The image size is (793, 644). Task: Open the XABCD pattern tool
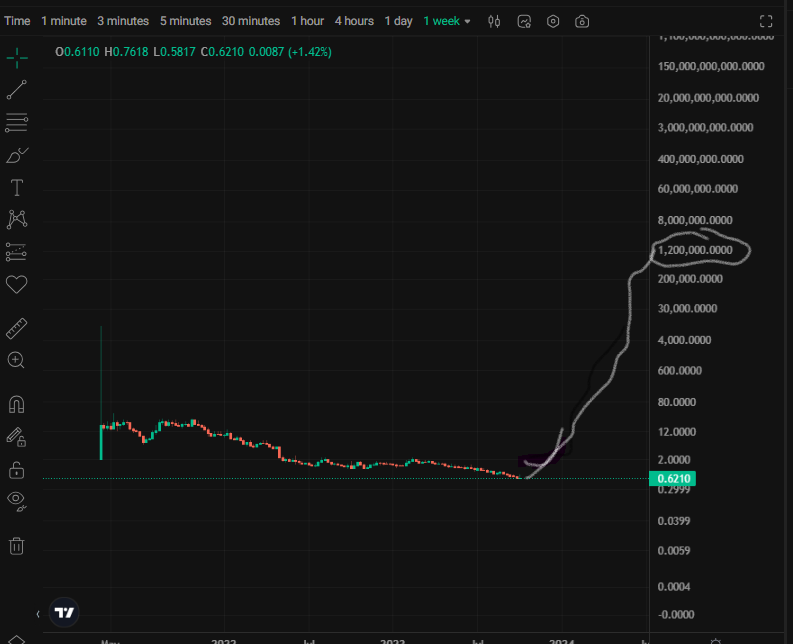click(17, 219)
